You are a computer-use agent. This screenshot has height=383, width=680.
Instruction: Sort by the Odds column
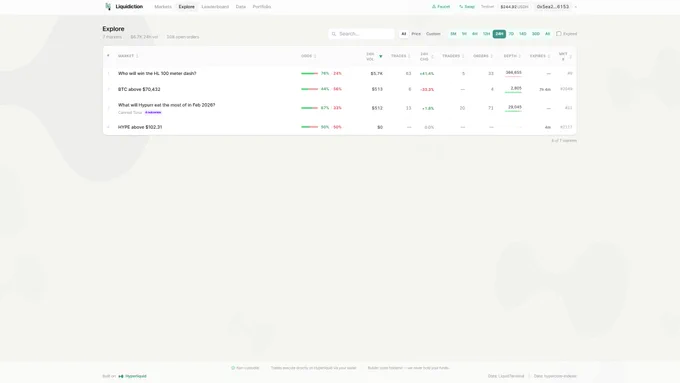308,56
